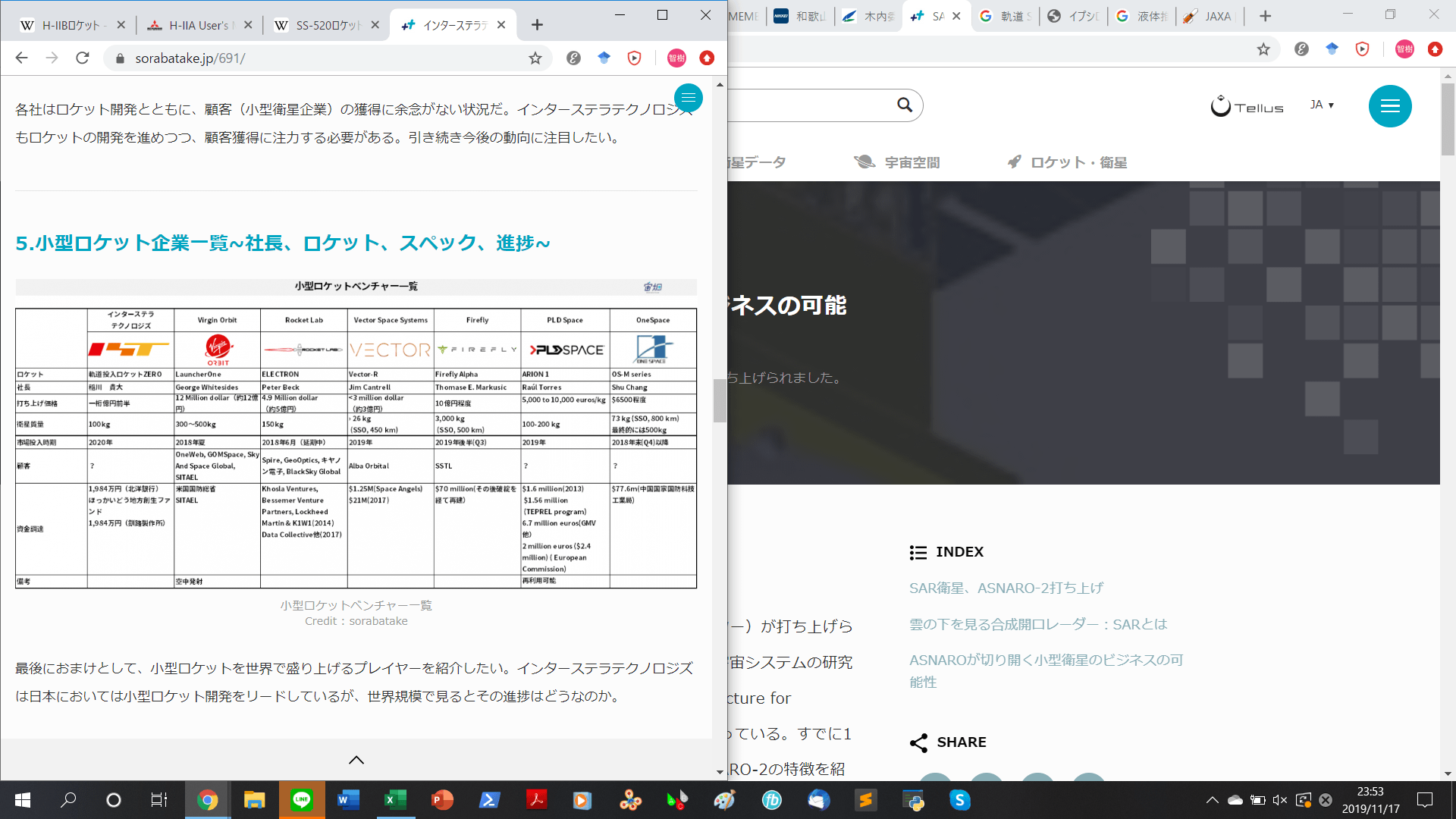This screenshot has height=819, width=1456.
Task: Click the muted volume icon in system tray
Action: pos(1280,800)
